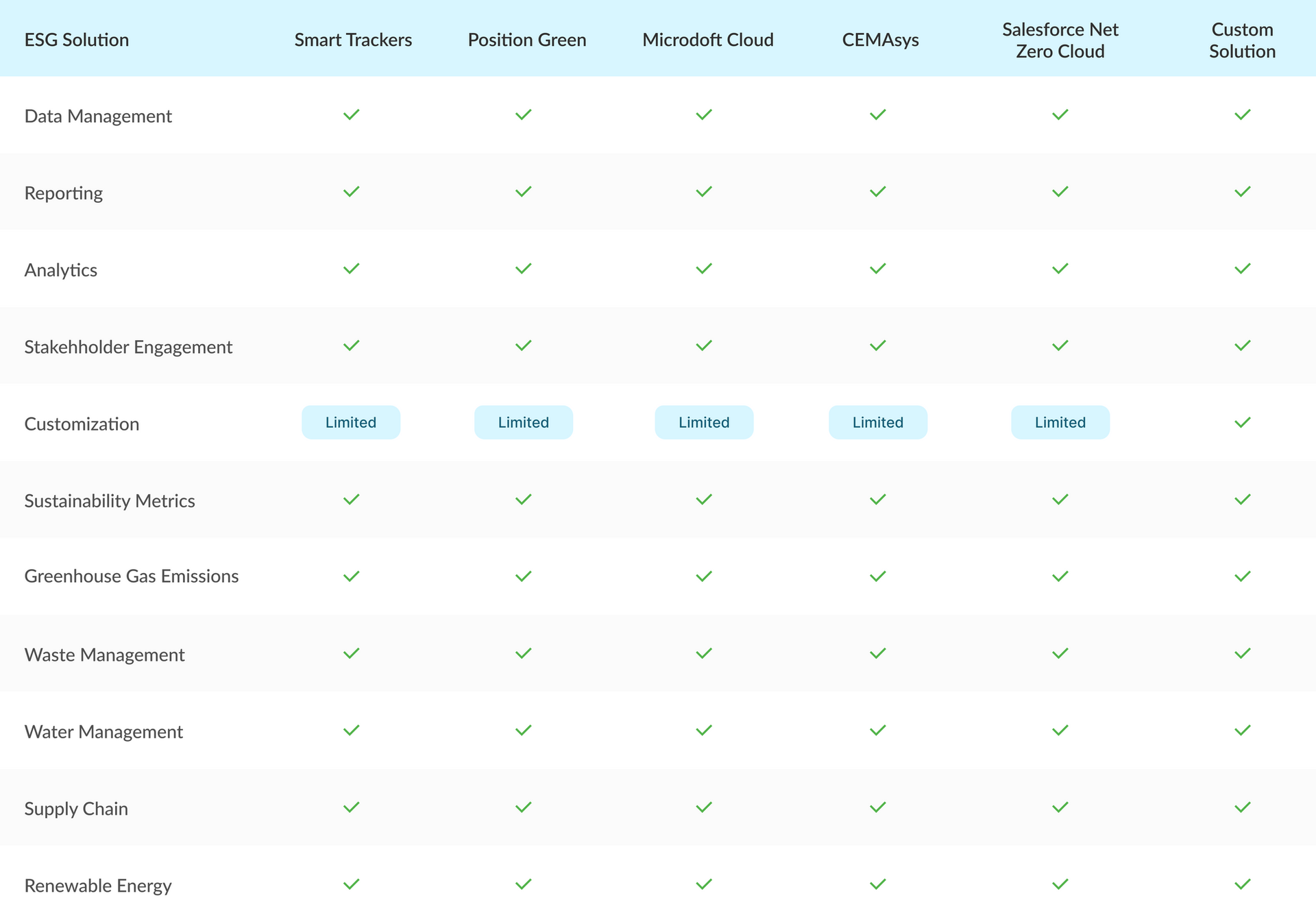Viewport: 1316px width, 922px height.
Task: Click Position Green Reporting checkmark
Action: [x=523, y=191]
